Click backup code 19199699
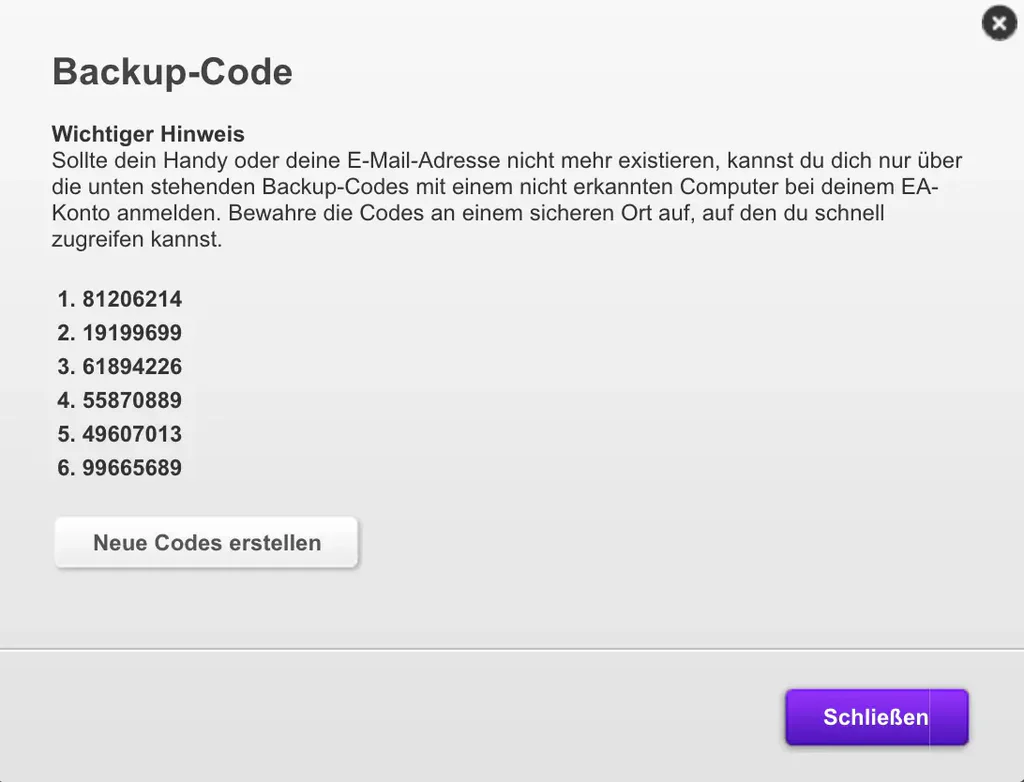The image size is (1024, 782). pos(132,333)
